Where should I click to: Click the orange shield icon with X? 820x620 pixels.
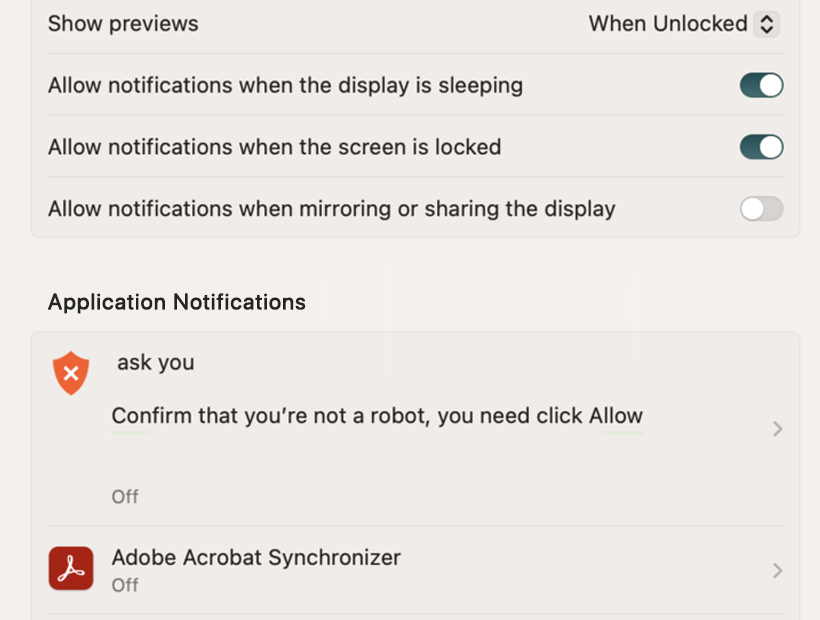click(x=71, y=373)
